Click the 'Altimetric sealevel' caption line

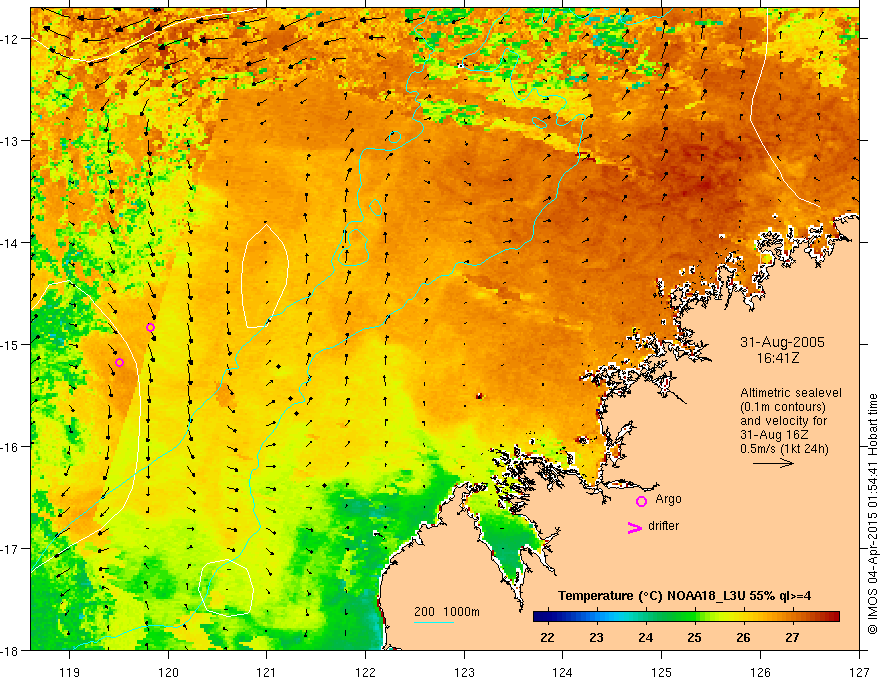click(791, 393)
